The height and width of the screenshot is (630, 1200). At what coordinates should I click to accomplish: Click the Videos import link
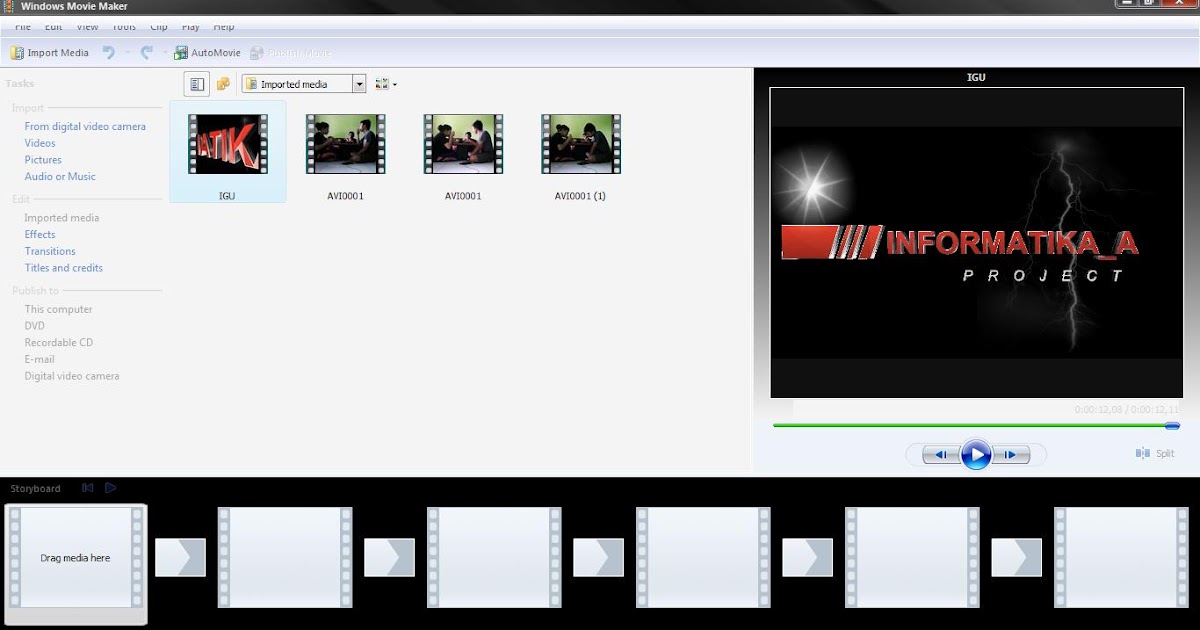click(x=40, y=143)
